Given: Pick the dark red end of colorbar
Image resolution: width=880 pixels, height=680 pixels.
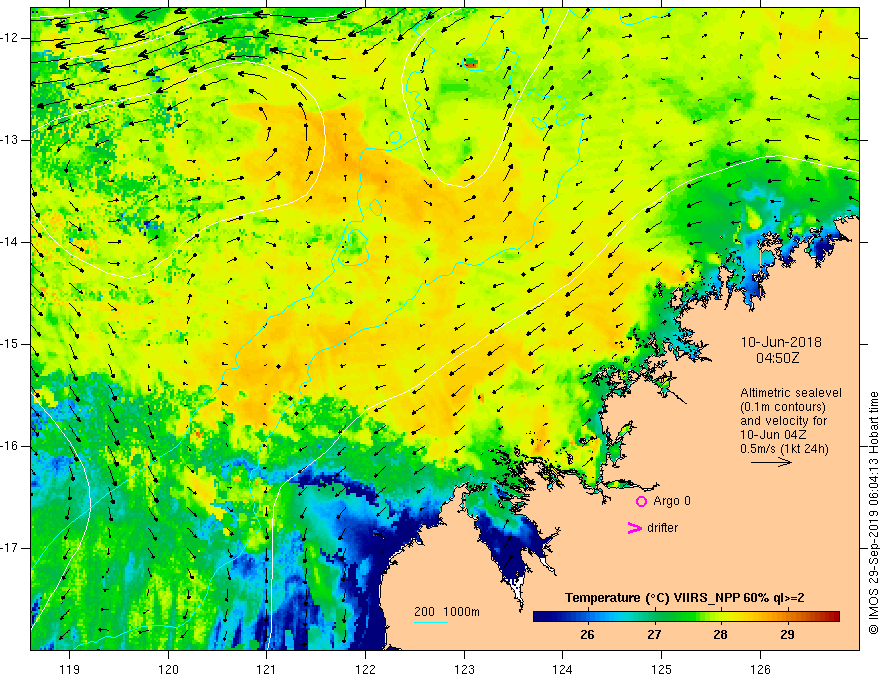Looking at the screenshot, I should point(834,616).
